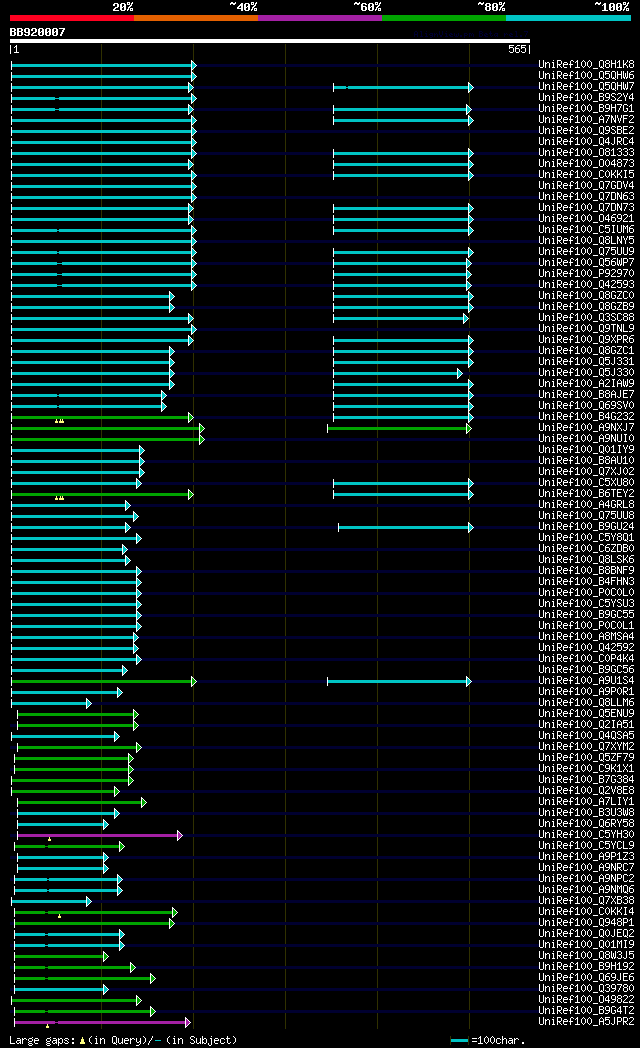640x1048 pixels.
Task: Click the cyan right segment of A9U1S4 alignment
Action: click(399, 682)
